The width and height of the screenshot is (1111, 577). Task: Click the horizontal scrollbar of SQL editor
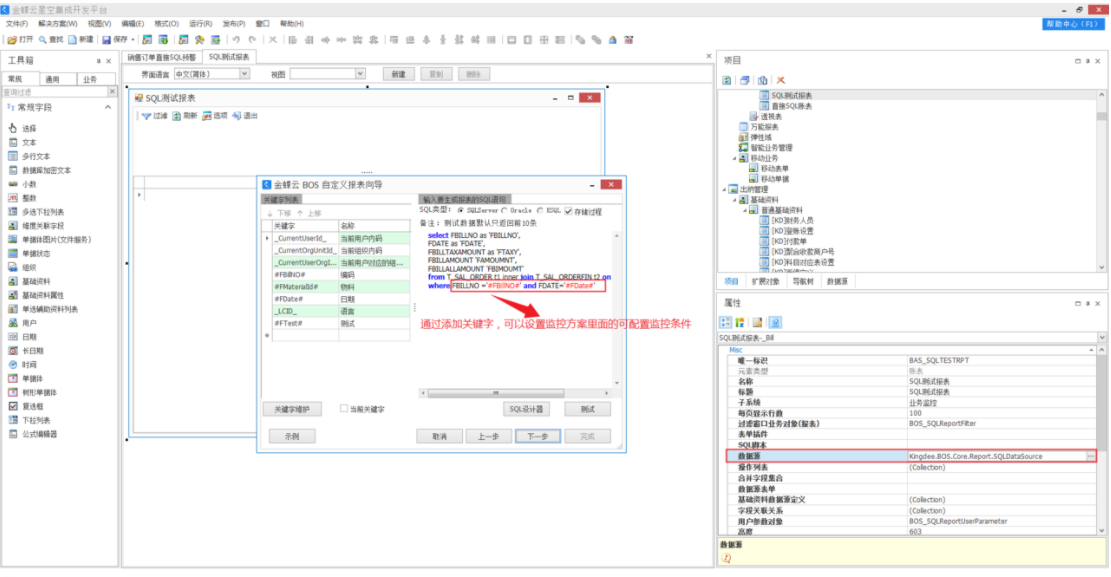click(x=515, y=393)
